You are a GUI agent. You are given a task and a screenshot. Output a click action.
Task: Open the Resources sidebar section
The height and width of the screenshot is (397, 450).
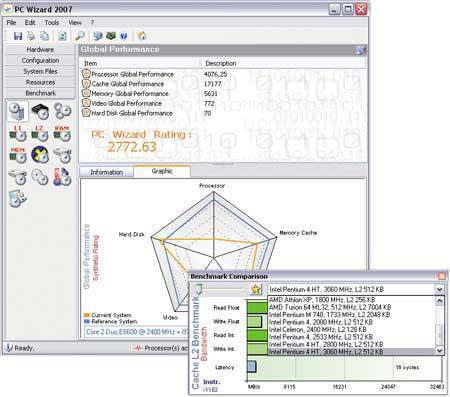(x=40, y=82)
